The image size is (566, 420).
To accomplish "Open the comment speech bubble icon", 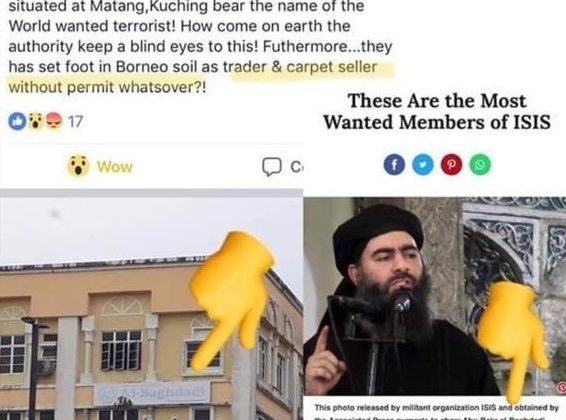I will click(271, 167).
